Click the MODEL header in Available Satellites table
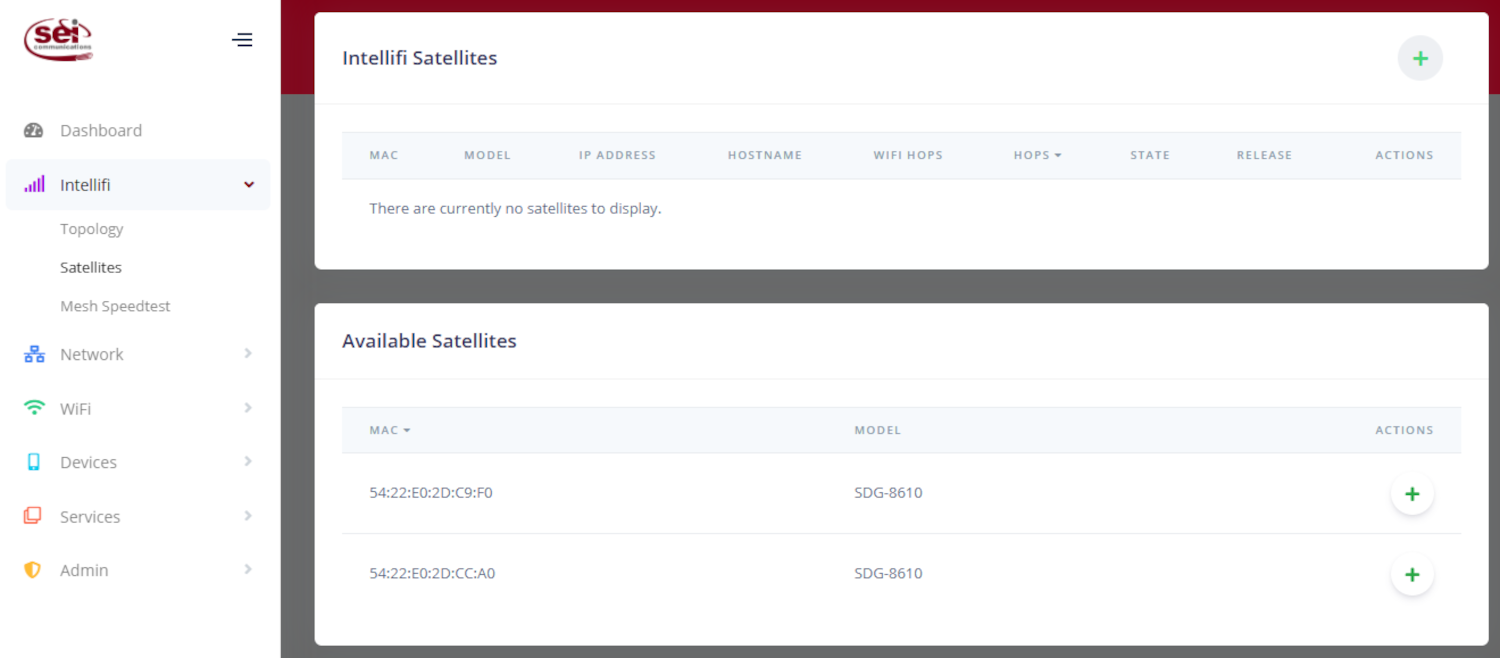 click(x=878, y=430)
